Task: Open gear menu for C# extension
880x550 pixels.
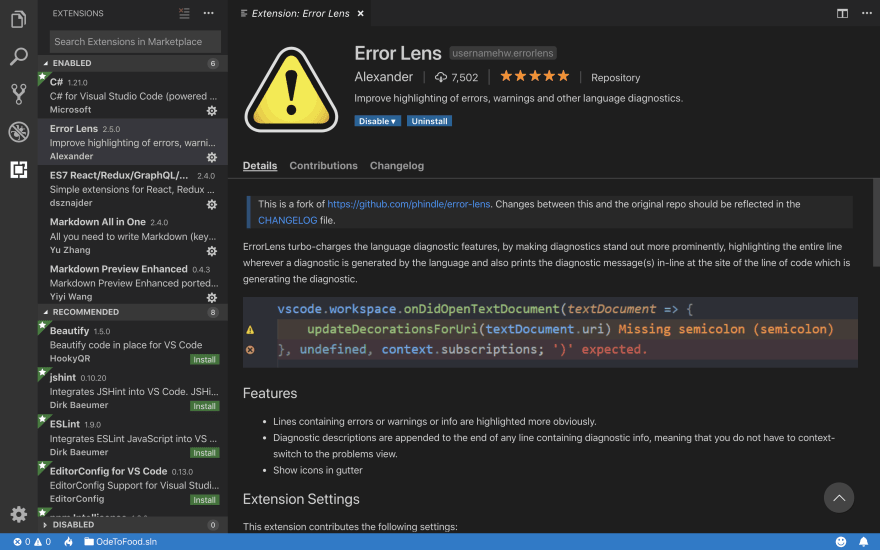Action: pyautogui.click(x=212, y=111)
